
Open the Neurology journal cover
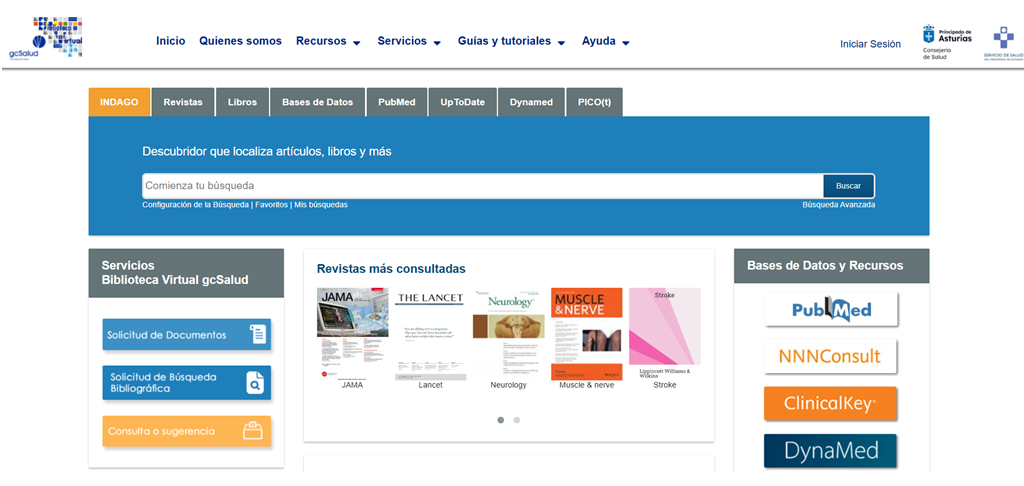coord(508,334)
